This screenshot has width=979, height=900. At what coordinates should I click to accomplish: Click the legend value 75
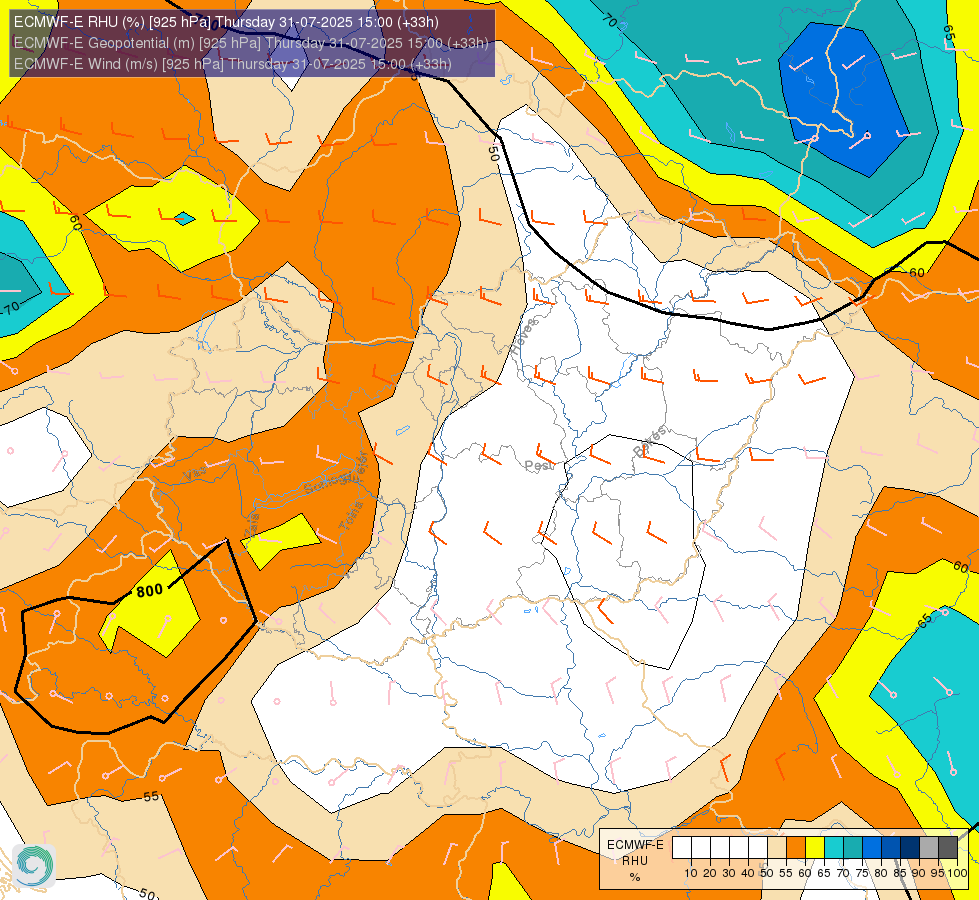point(860,873)
